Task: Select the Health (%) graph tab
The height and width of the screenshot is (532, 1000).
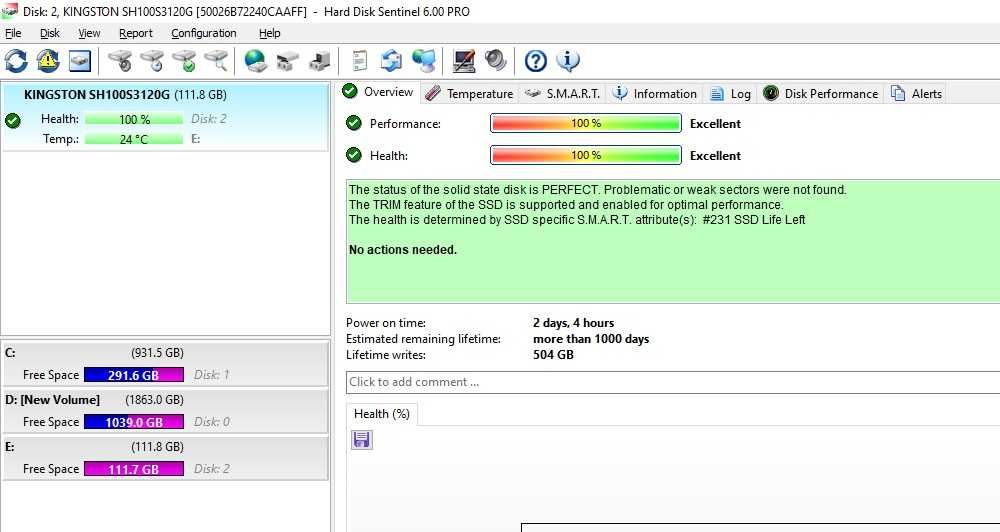Action: 381,414
